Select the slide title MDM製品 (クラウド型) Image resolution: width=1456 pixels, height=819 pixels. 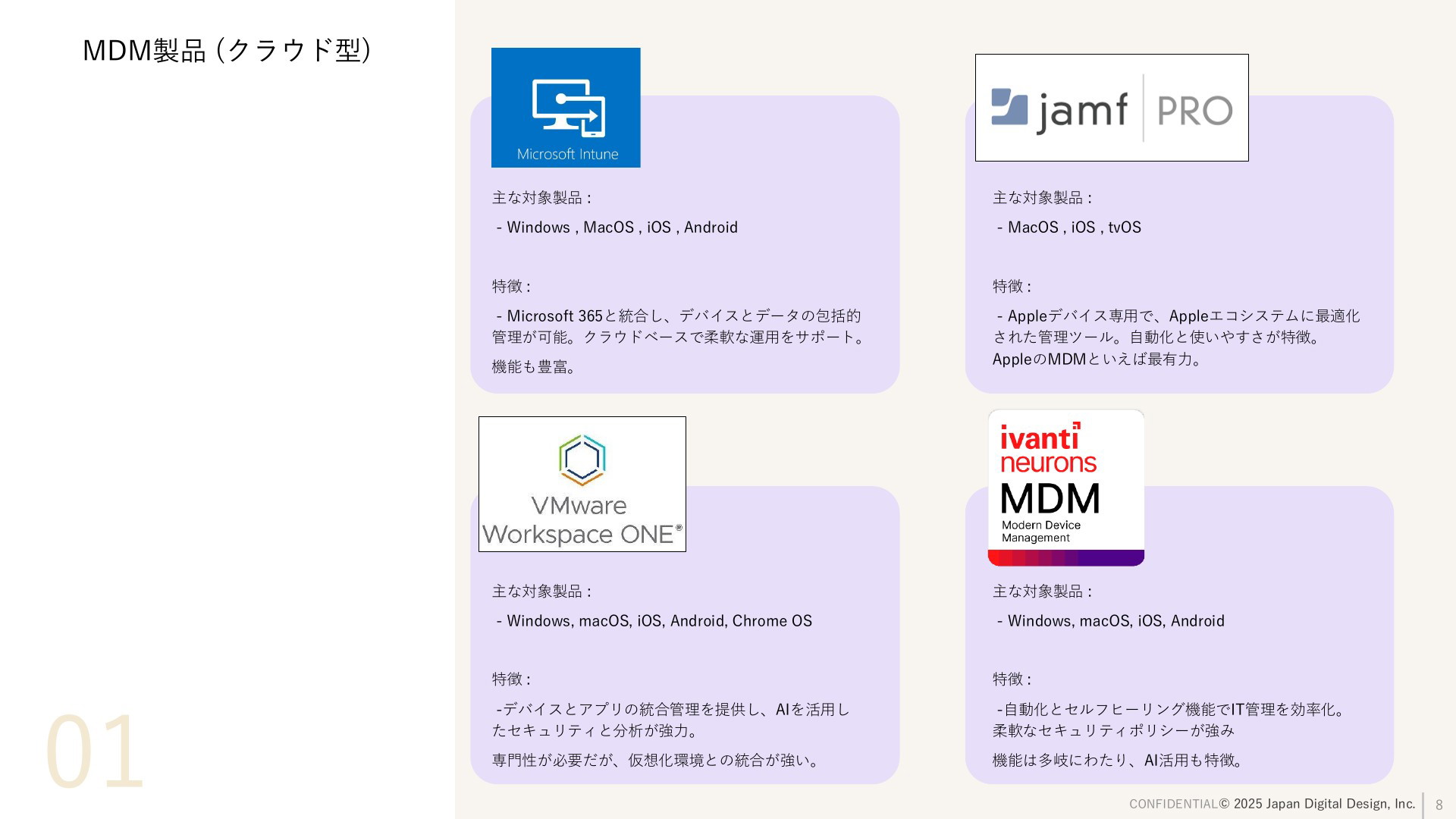[x=227, y=50]
